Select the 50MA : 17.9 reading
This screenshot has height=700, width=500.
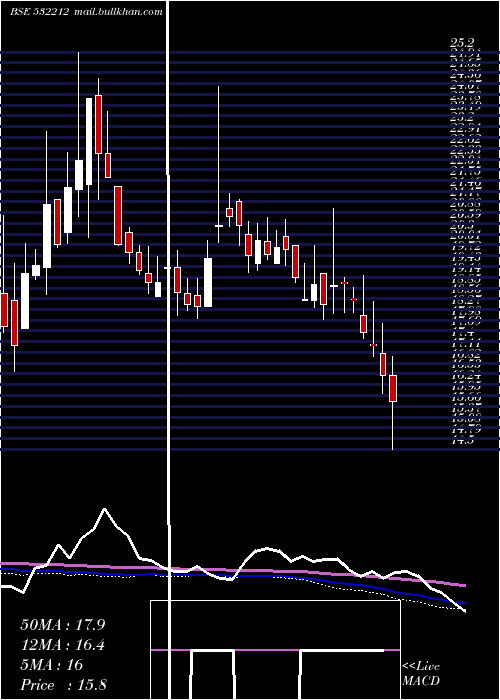63,625
